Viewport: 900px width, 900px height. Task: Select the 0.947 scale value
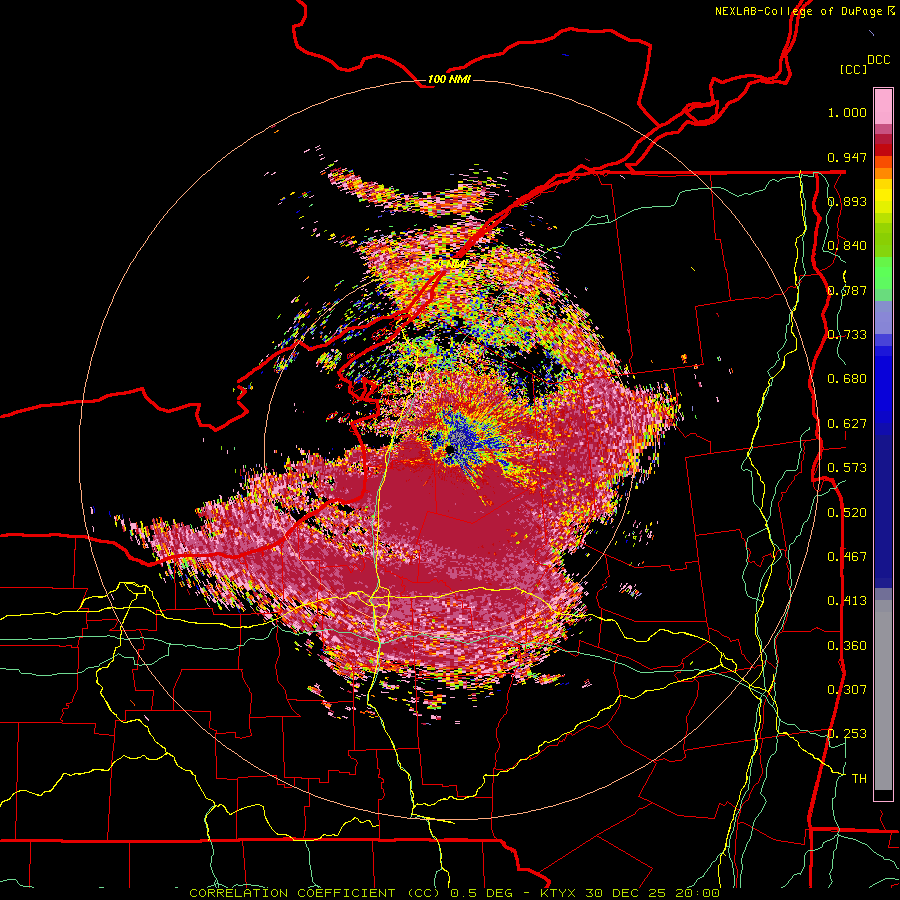(847, 157)
